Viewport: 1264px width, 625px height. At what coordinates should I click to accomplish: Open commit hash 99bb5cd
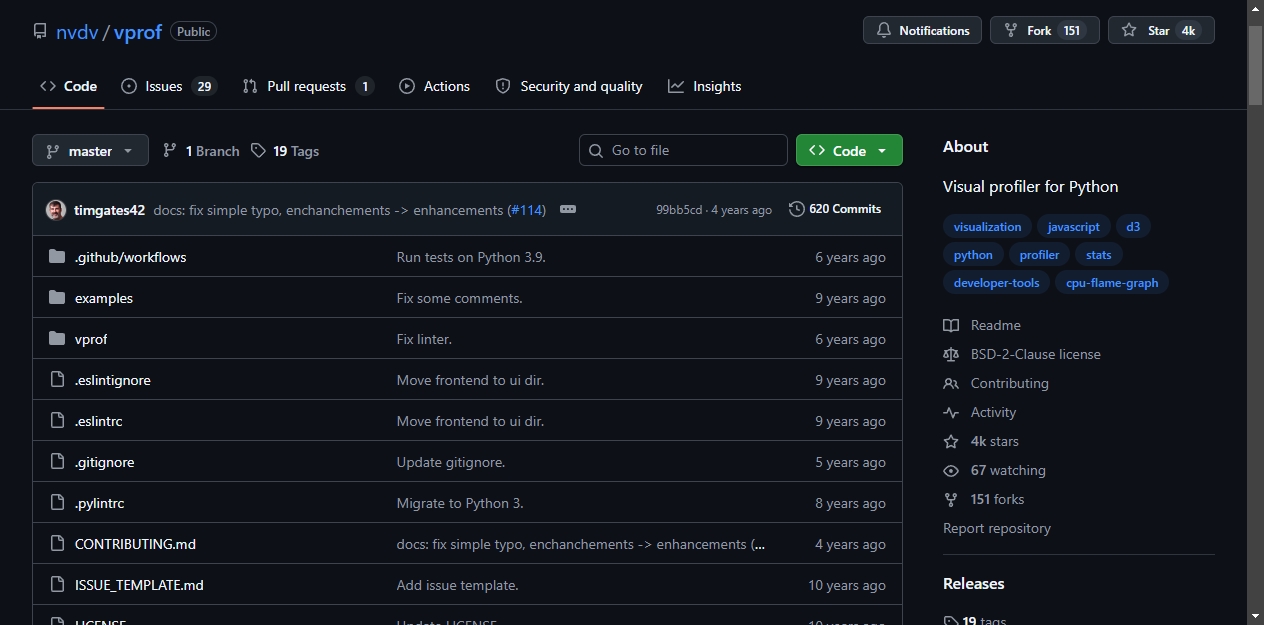point(681,210)
